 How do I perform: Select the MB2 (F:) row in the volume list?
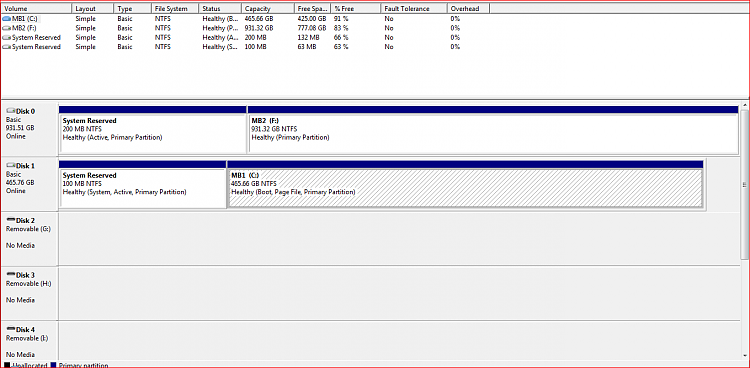245,28
